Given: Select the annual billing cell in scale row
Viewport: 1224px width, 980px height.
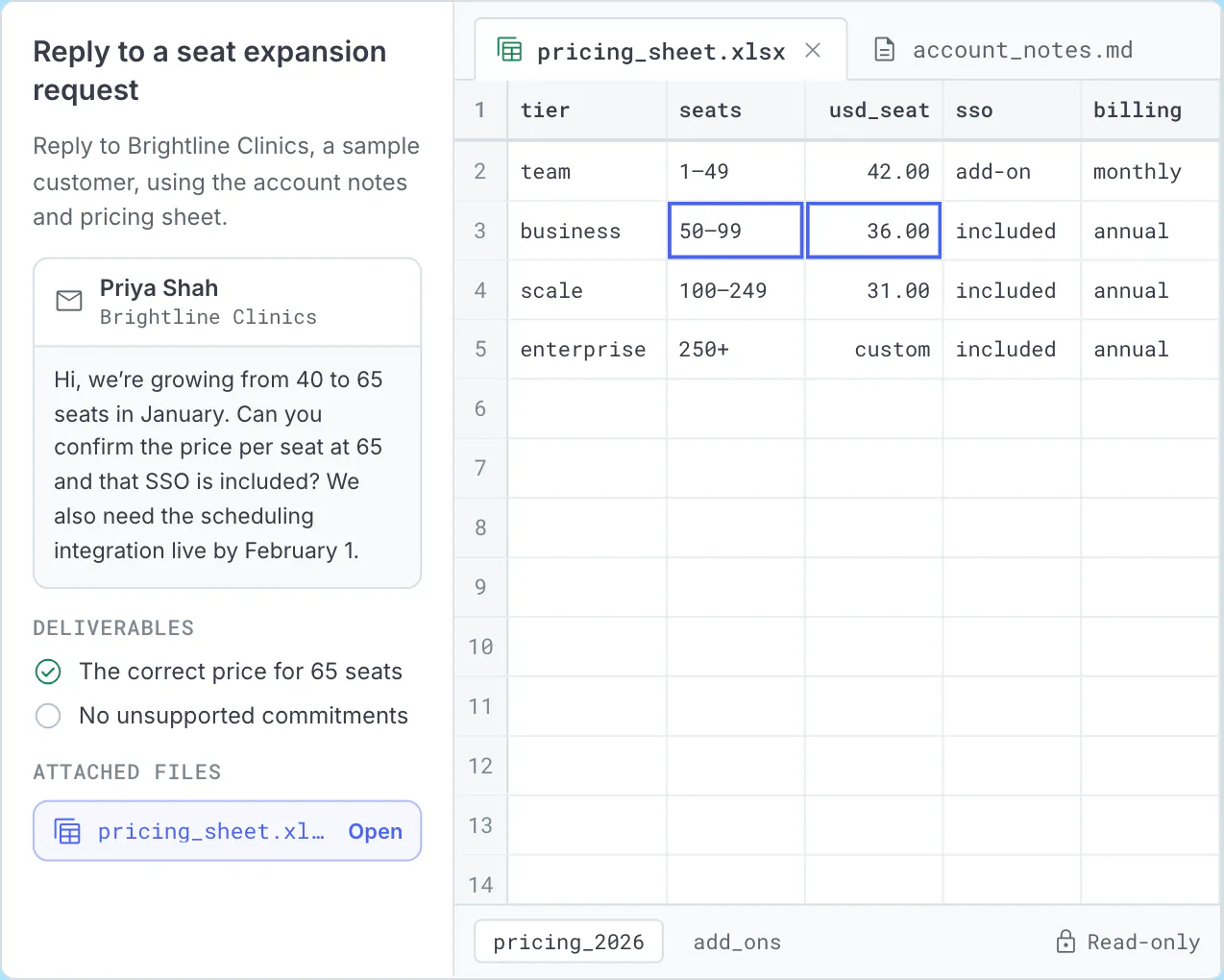Looking at the screenshot, I should [x=1151, y=291].
